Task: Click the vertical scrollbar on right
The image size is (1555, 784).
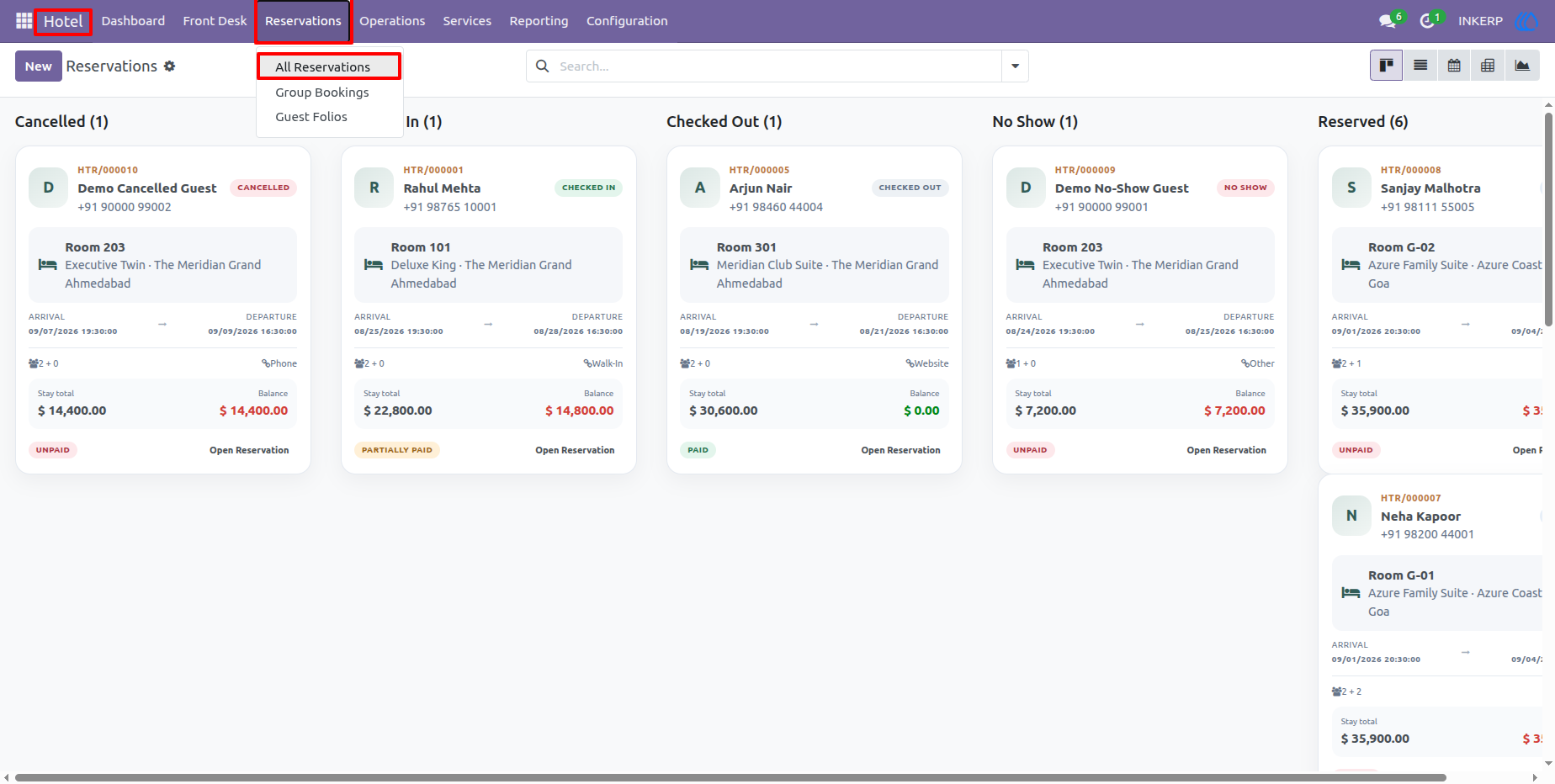Action: pos(1548,219)
